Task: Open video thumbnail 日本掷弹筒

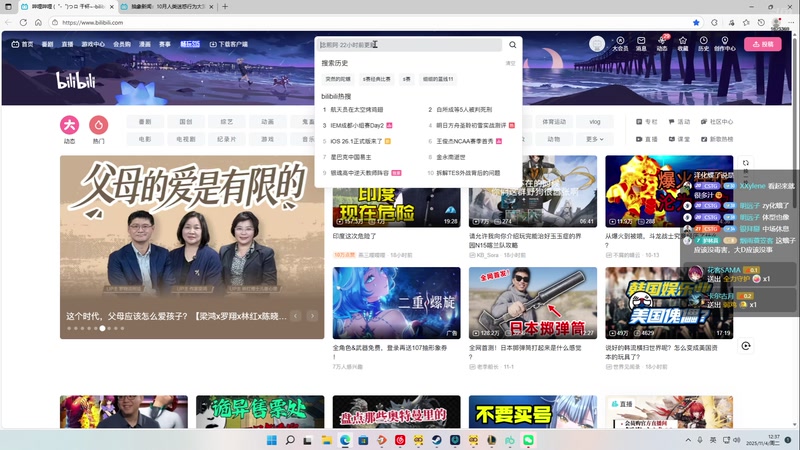Action: click(533, 303)
